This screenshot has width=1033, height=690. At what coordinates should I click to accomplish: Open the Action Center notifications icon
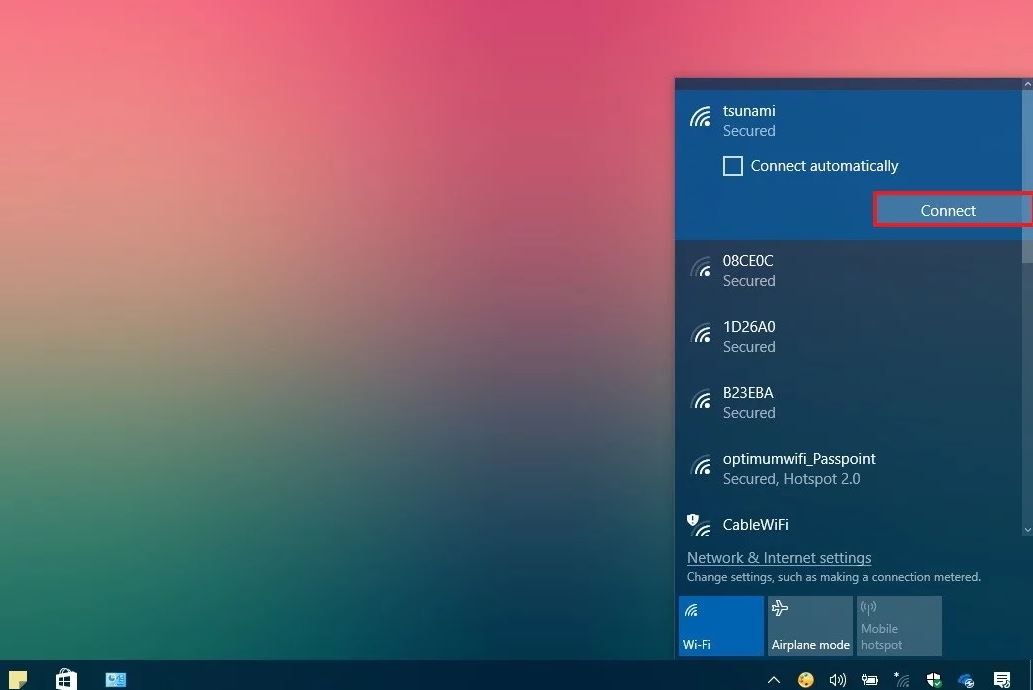1002,679
